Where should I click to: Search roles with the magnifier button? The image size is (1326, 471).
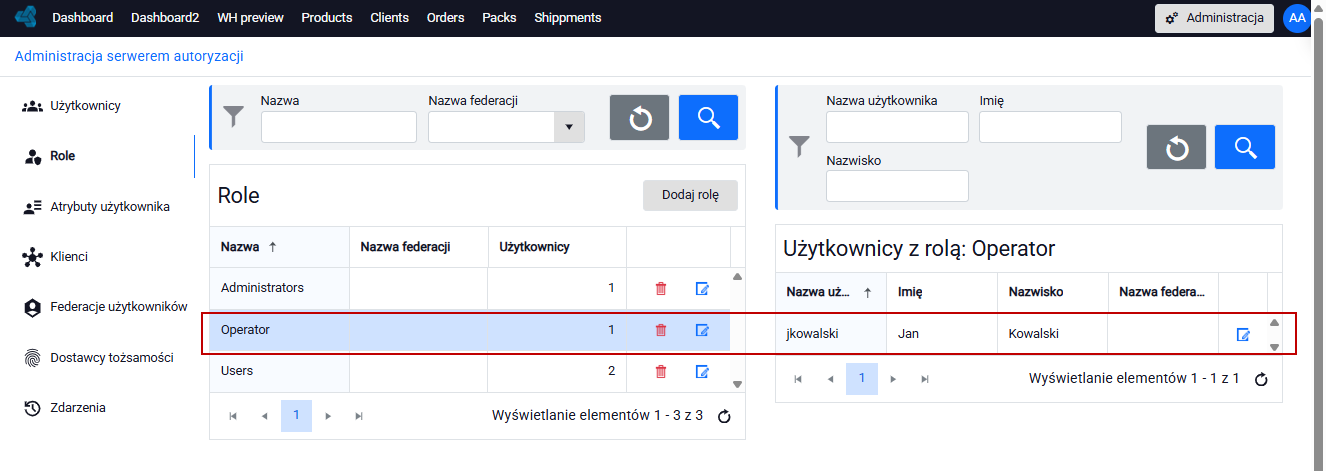coord(708,118)
